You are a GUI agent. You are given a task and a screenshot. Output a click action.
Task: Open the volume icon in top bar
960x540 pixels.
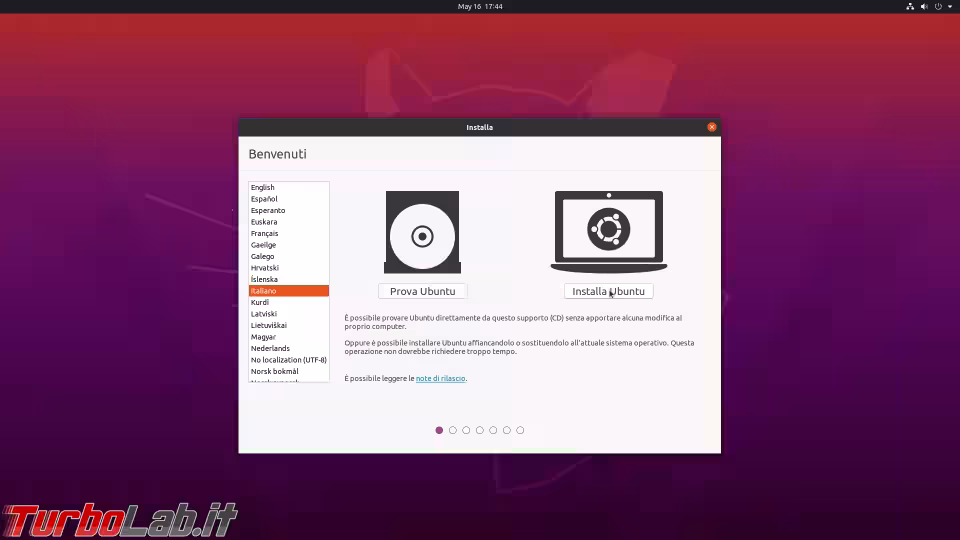tap(924, 6)
